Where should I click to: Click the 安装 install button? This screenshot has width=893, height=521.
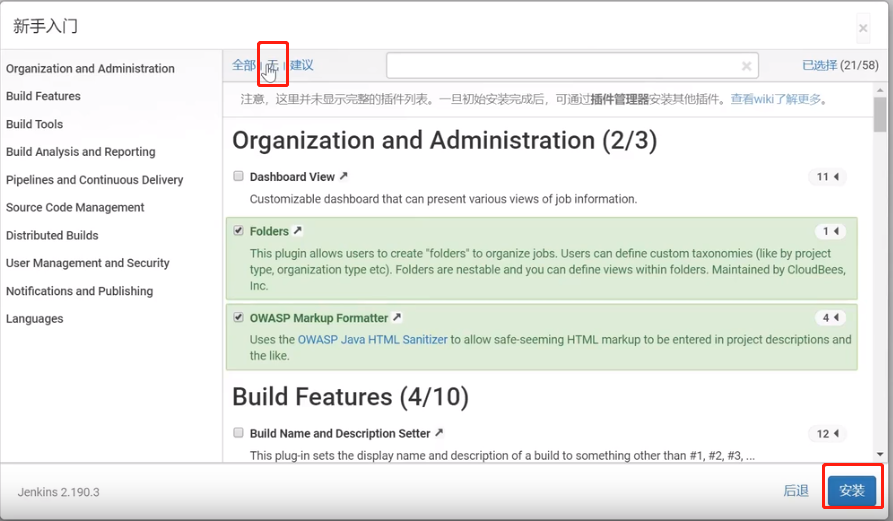(x=852, y=490)
